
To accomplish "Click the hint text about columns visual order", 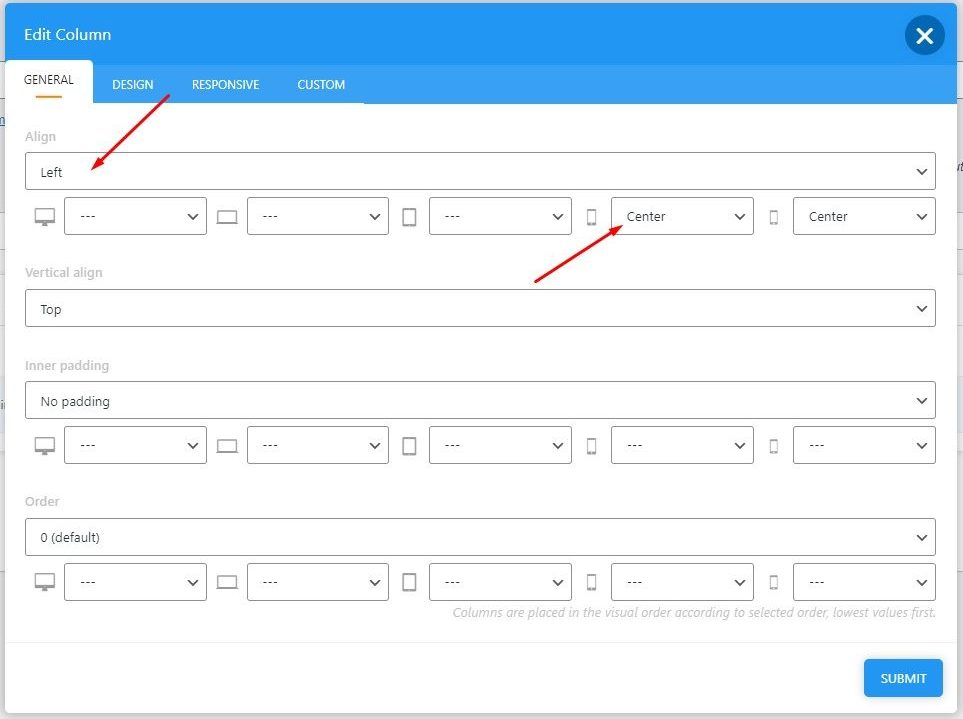I will 694,613.
